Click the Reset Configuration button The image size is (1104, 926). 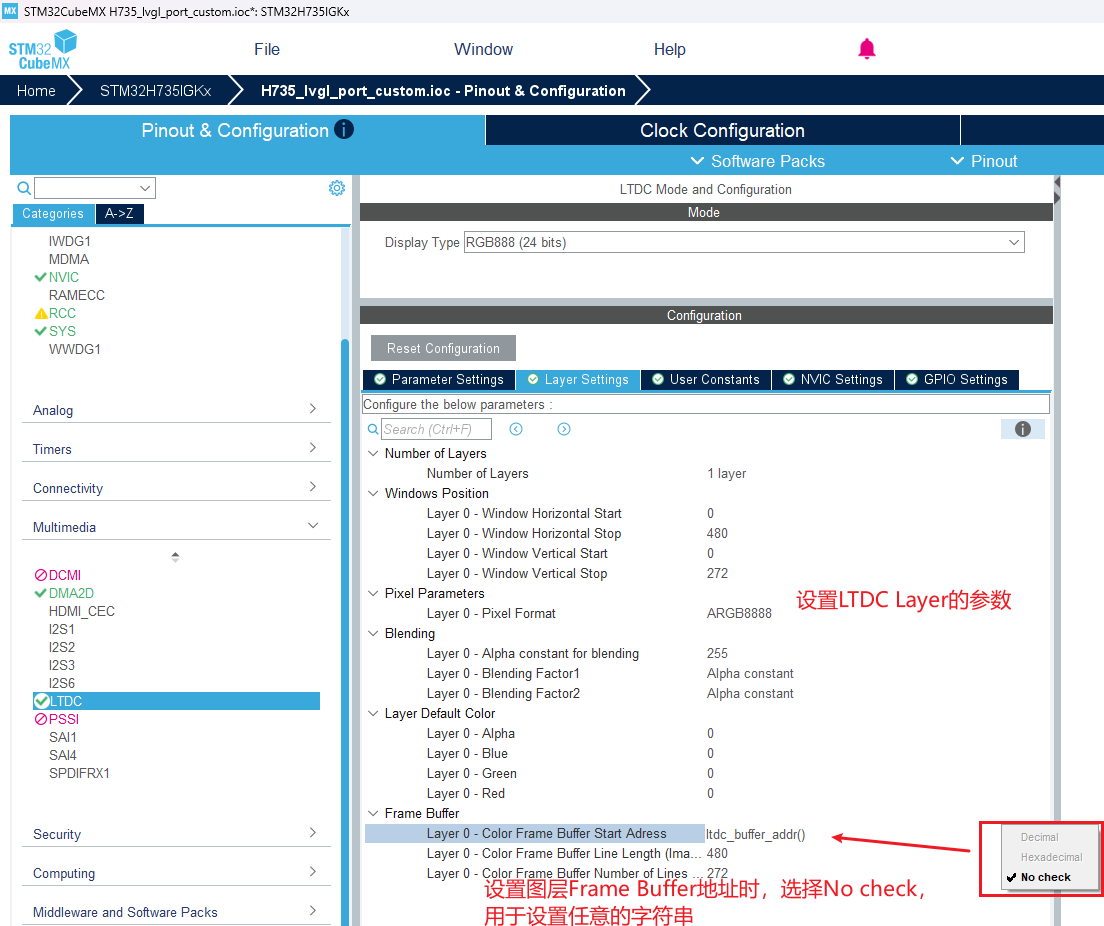[x=443, y=348]
